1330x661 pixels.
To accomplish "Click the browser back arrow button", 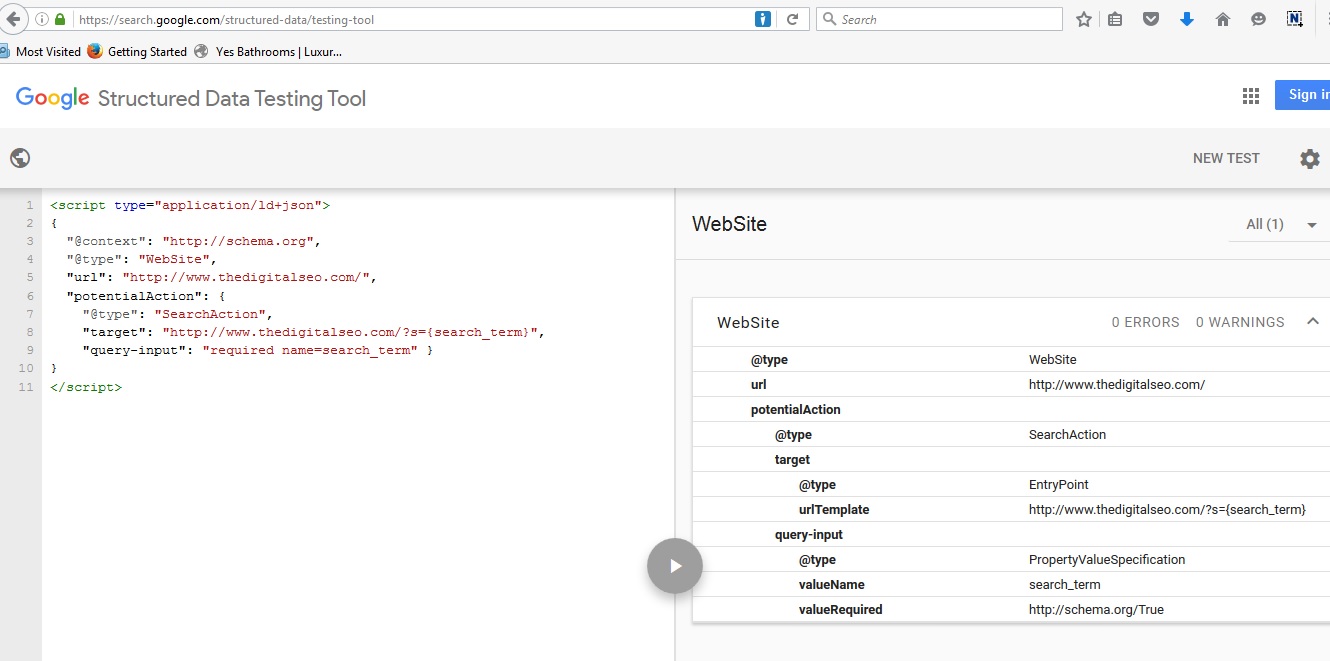I will coord(13,18).
